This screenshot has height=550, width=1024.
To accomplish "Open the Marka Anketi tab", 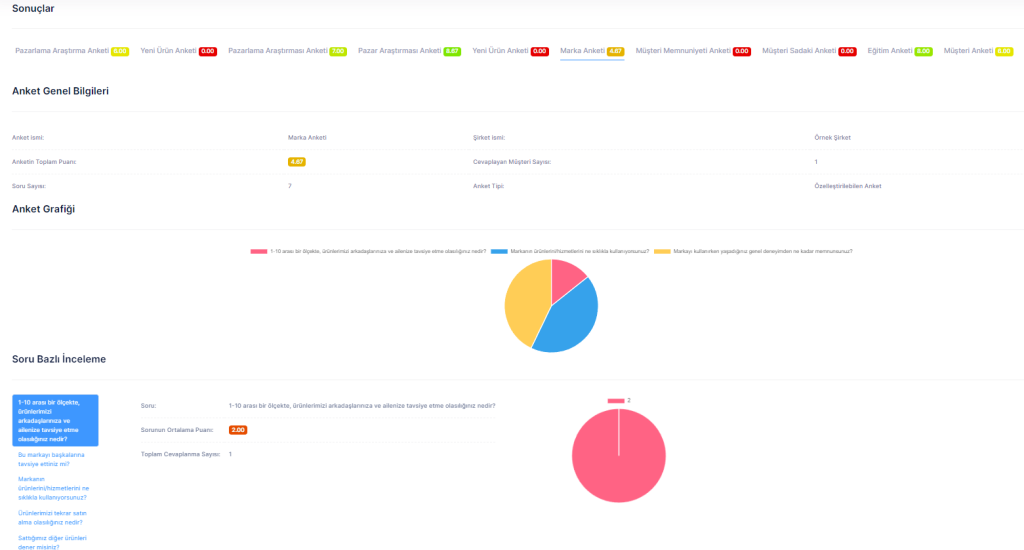I will (592, 51).
